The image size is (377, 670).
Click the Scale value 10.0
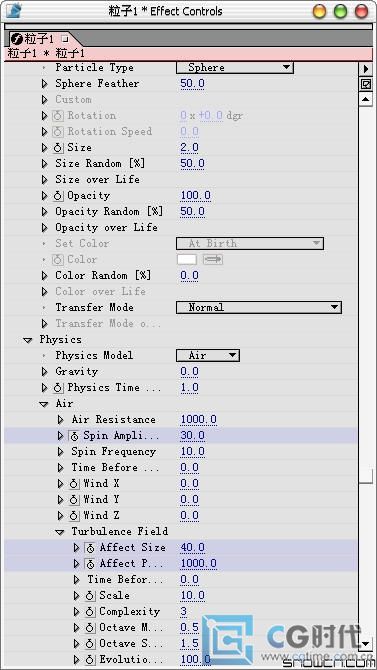pyautogui.click(x=192, y=596)
